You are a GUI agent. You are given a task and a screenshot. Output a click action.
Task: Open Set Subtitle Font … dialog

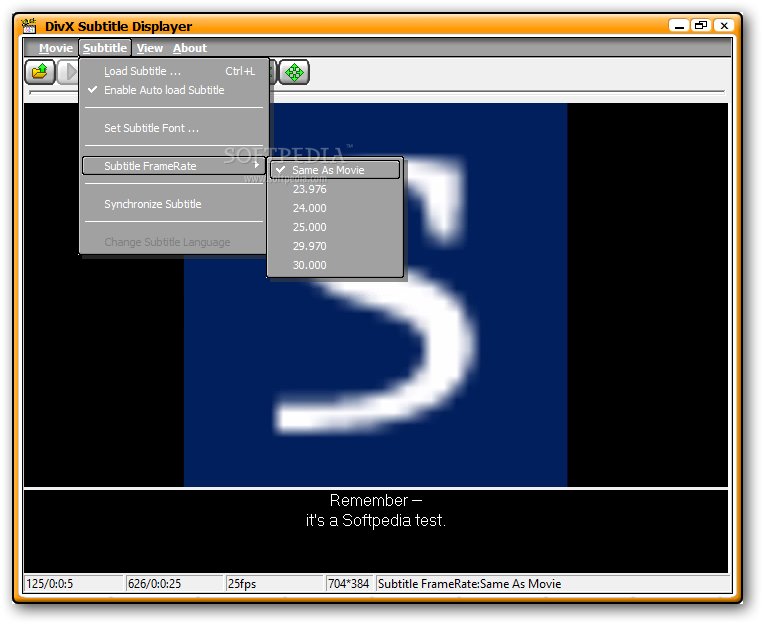tap(174, 128)
